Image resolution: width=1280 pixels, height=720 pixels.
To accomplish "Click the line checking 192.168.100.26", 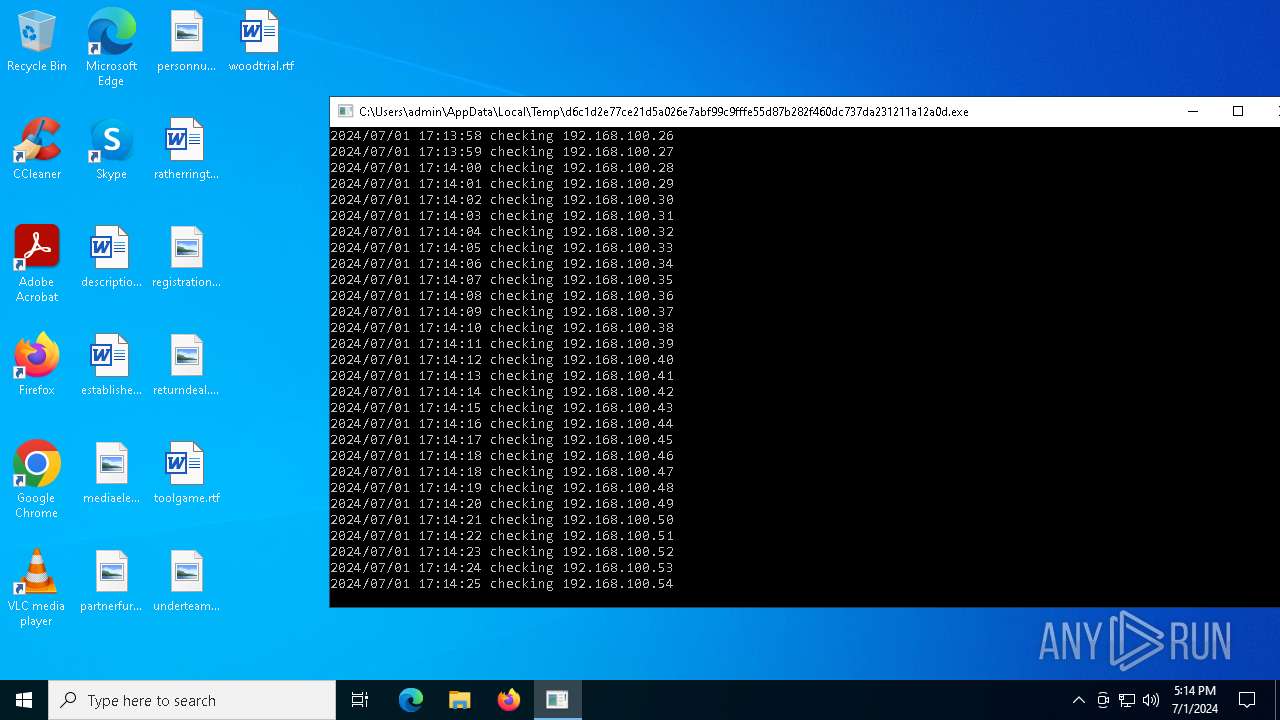I will coord(502,136).
